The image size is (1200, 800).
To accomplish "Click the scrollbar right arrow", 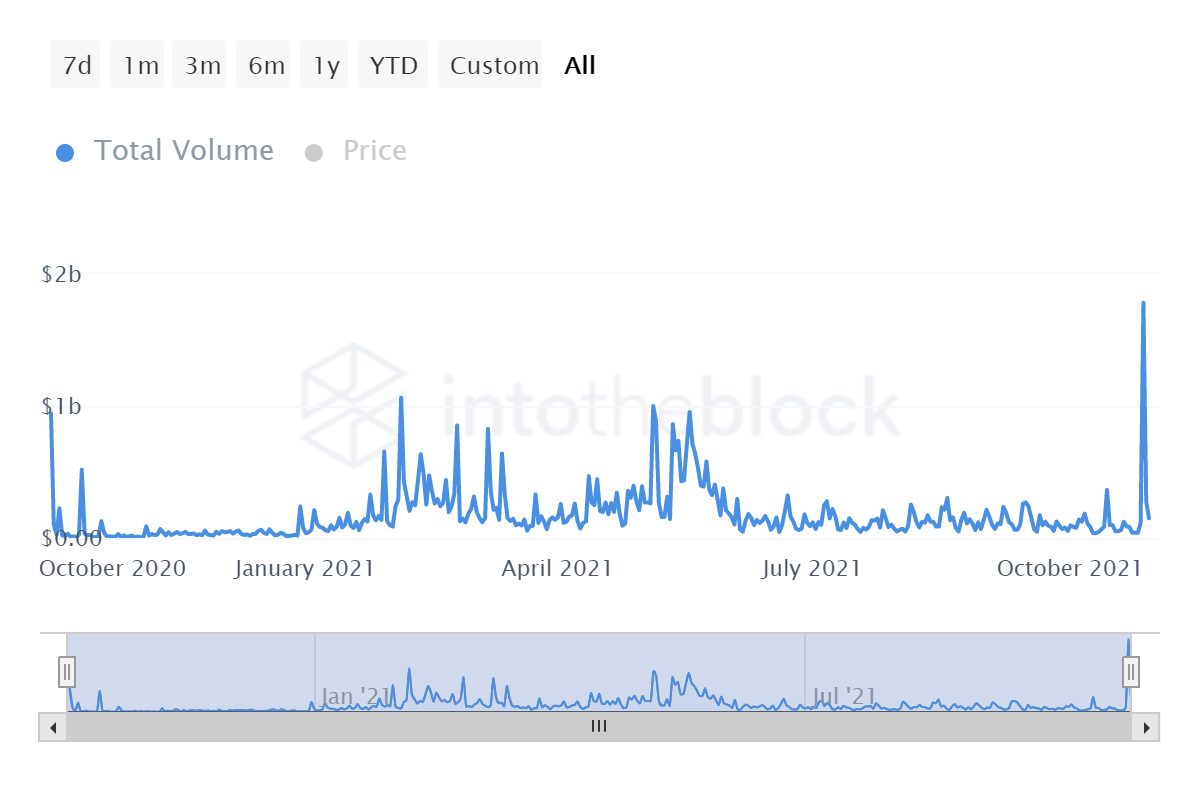I will click(1146, 727).
